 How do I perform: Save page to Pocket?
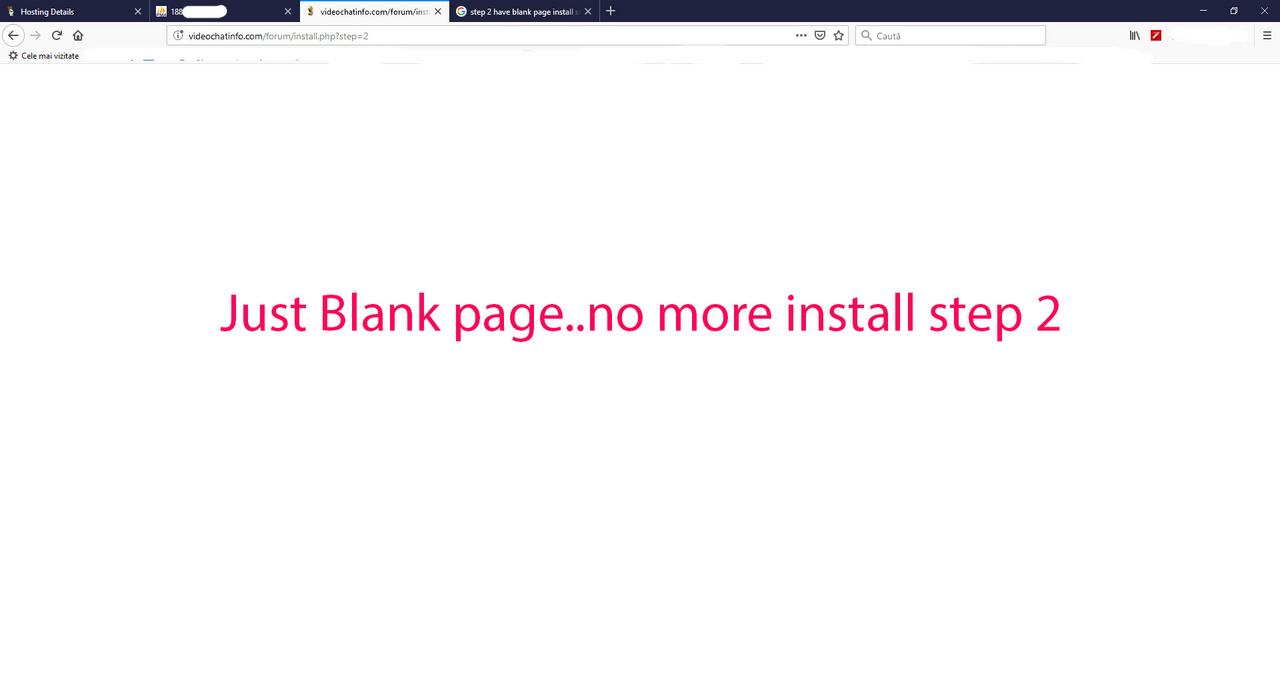[820, 35]
